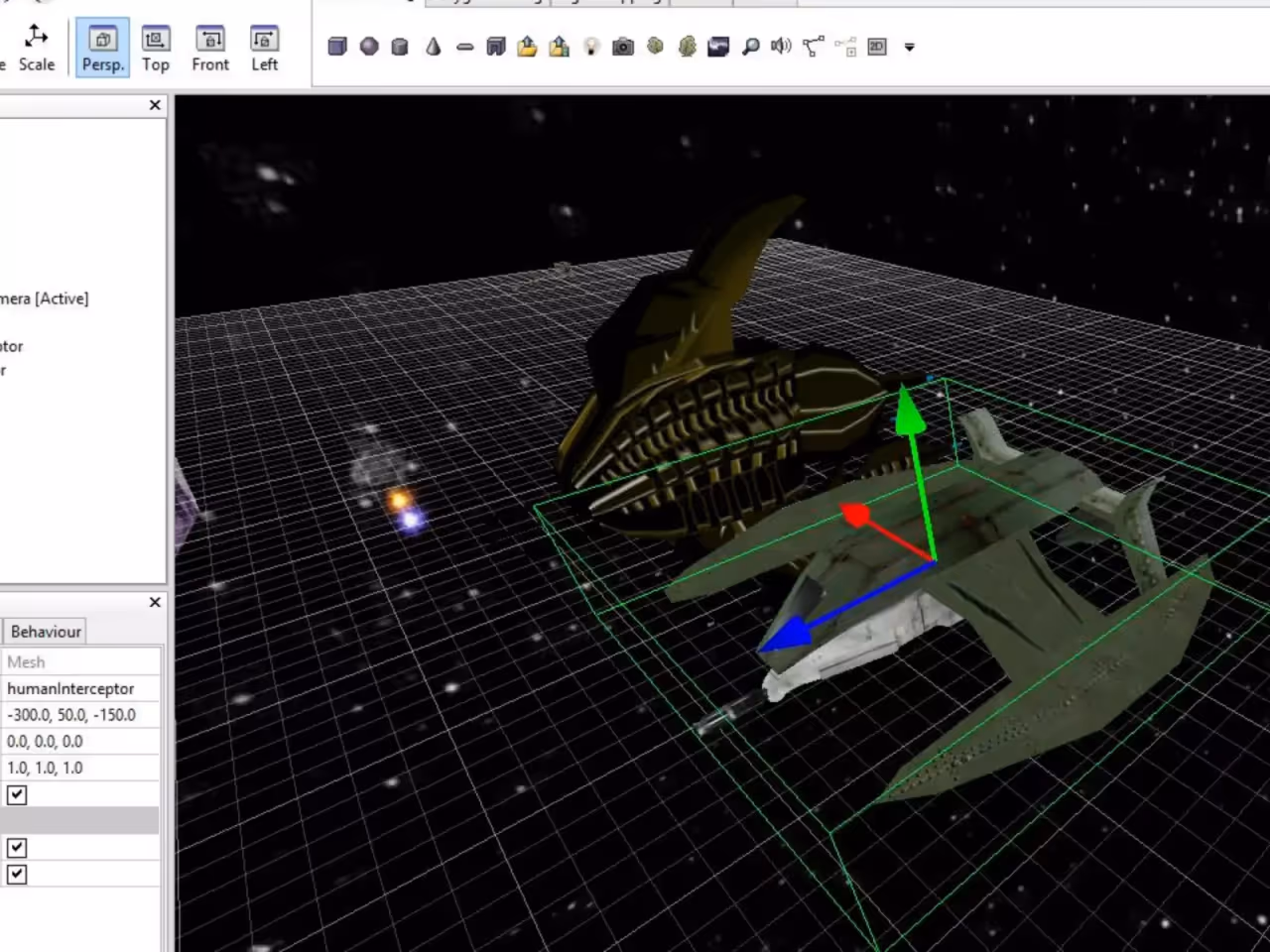Click the first green foliage toolbar icon
Viewport: 1270px width, 952px height.
(655, 46)
